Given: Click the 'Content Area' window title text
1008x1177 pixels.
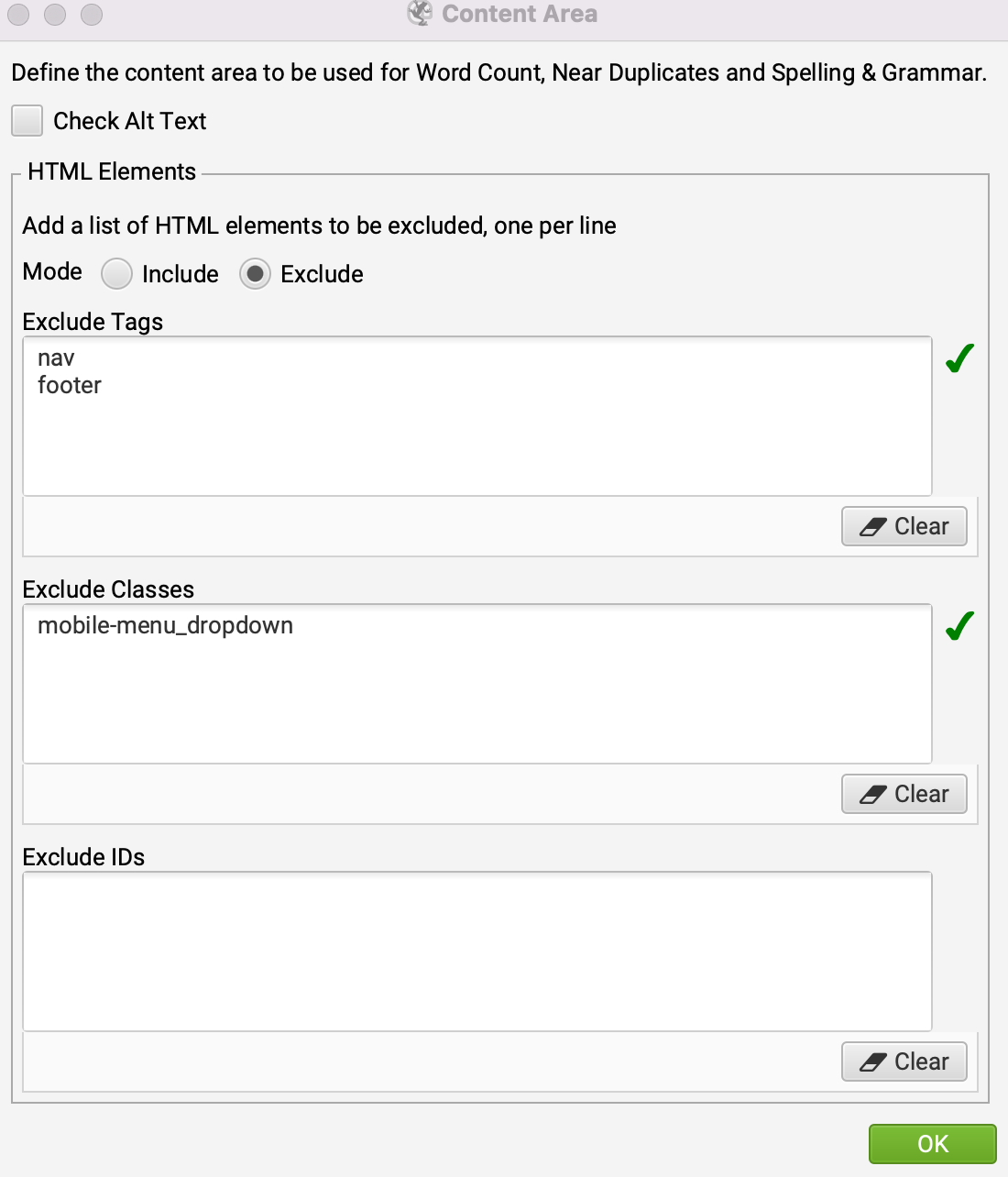Looking at the screenshot, I should [519, 14].
